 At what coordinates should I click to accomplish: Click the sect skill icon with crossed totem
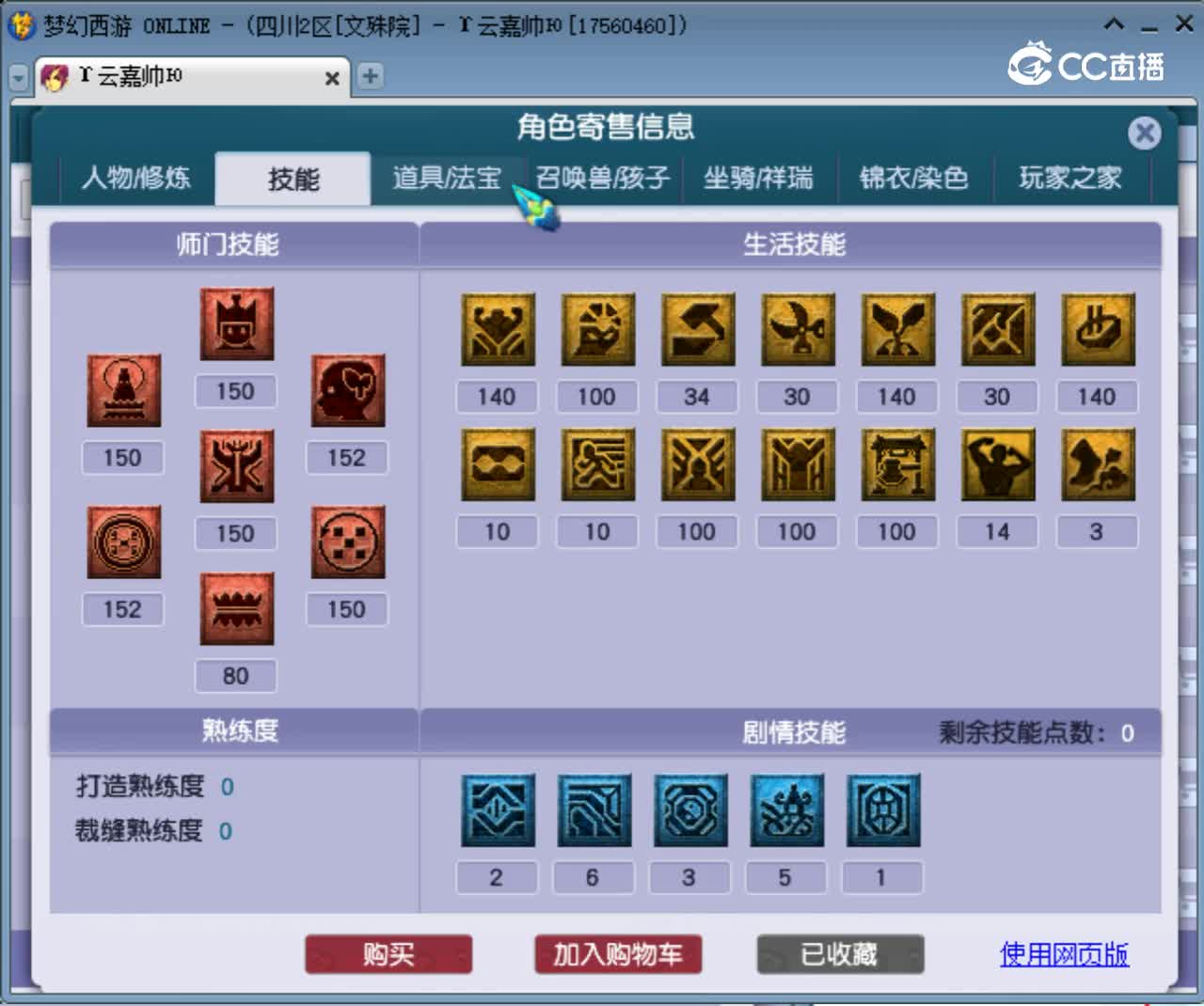[x=236, y=466]
